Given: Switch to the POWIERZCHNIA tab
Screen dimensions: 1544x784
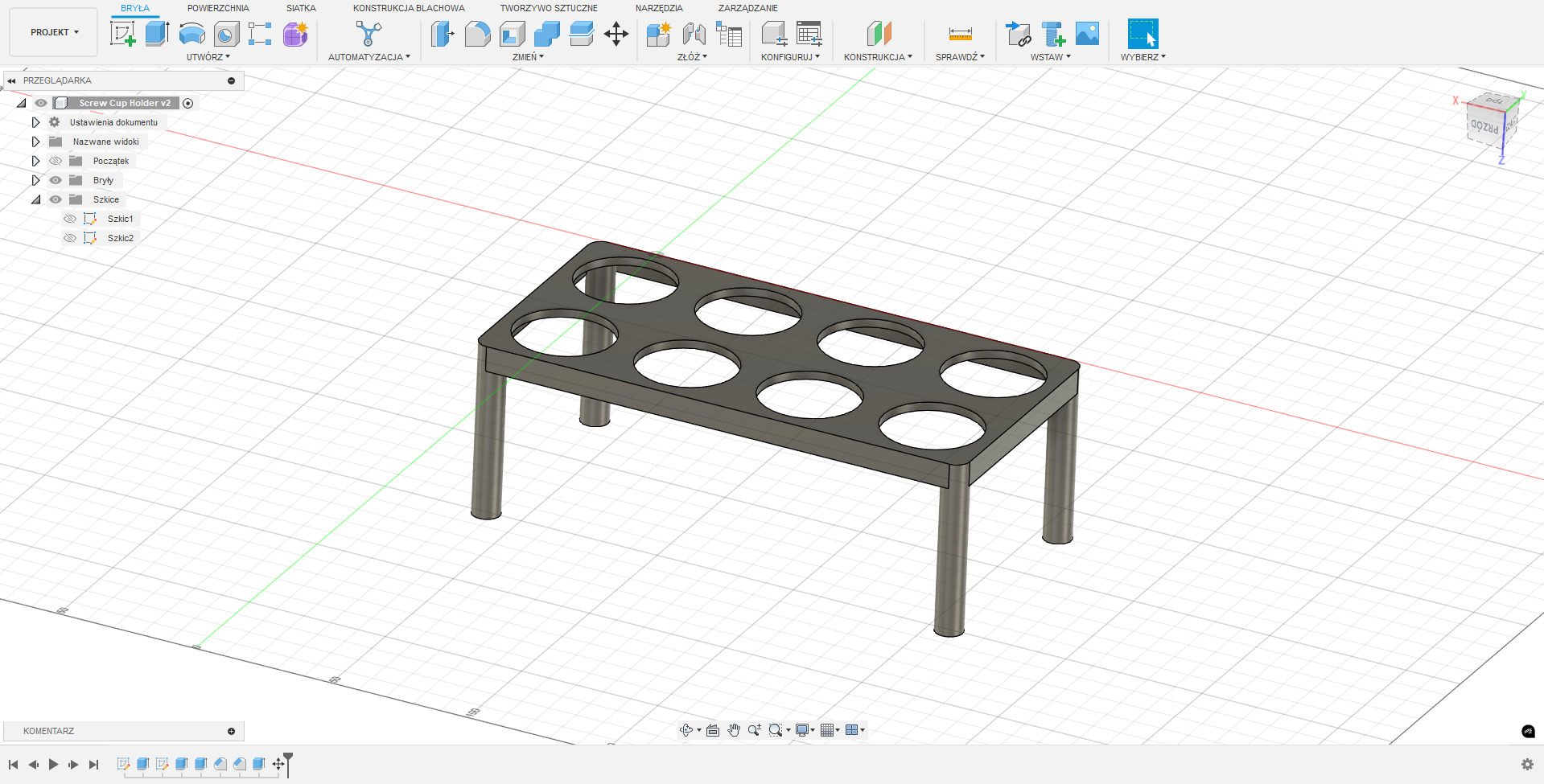Looking at the screenshot, I should (x=218, y=8).
